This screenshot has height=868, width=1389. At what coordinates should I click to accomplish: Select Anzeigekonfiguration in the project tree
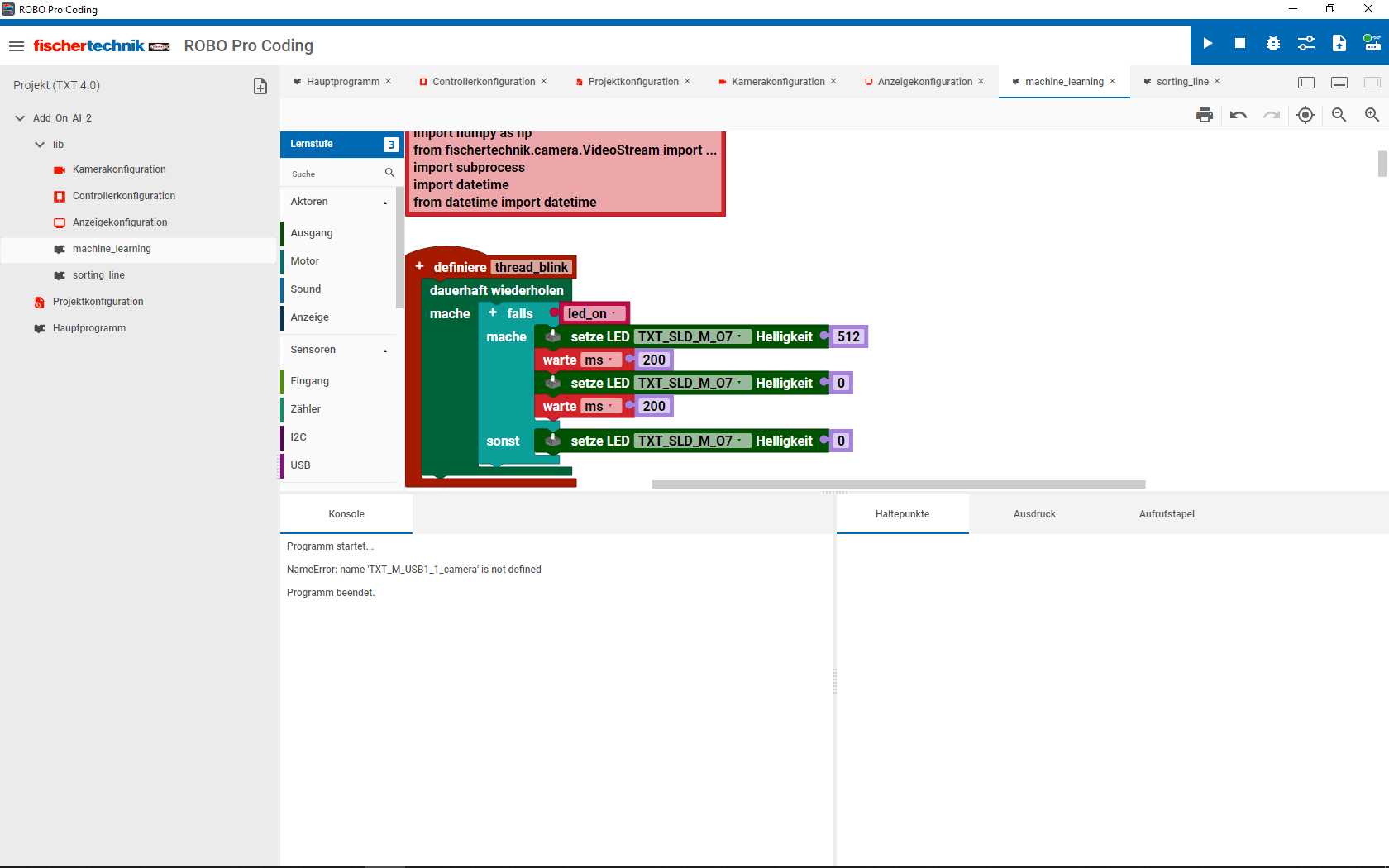(120, 222)
